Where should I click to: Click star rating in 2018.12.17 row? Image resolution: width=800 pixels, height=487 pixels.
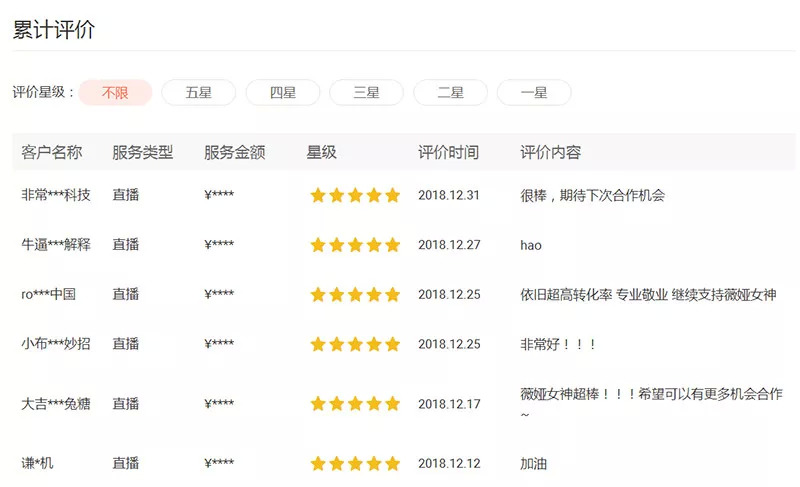355,404
